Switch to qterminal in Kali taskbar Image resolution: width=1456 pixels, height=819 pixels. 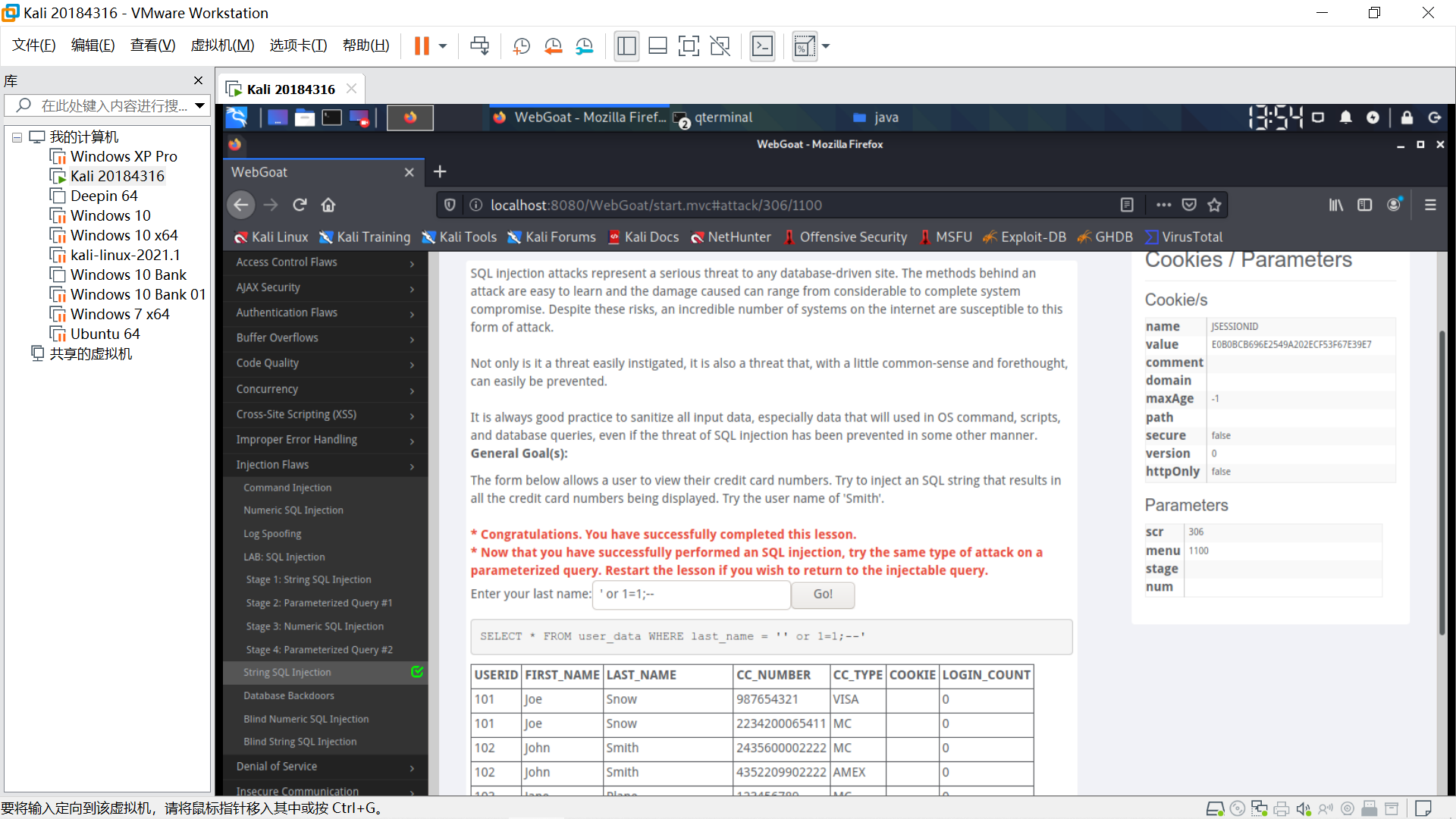pyautogui.click(x=722, y=118)
